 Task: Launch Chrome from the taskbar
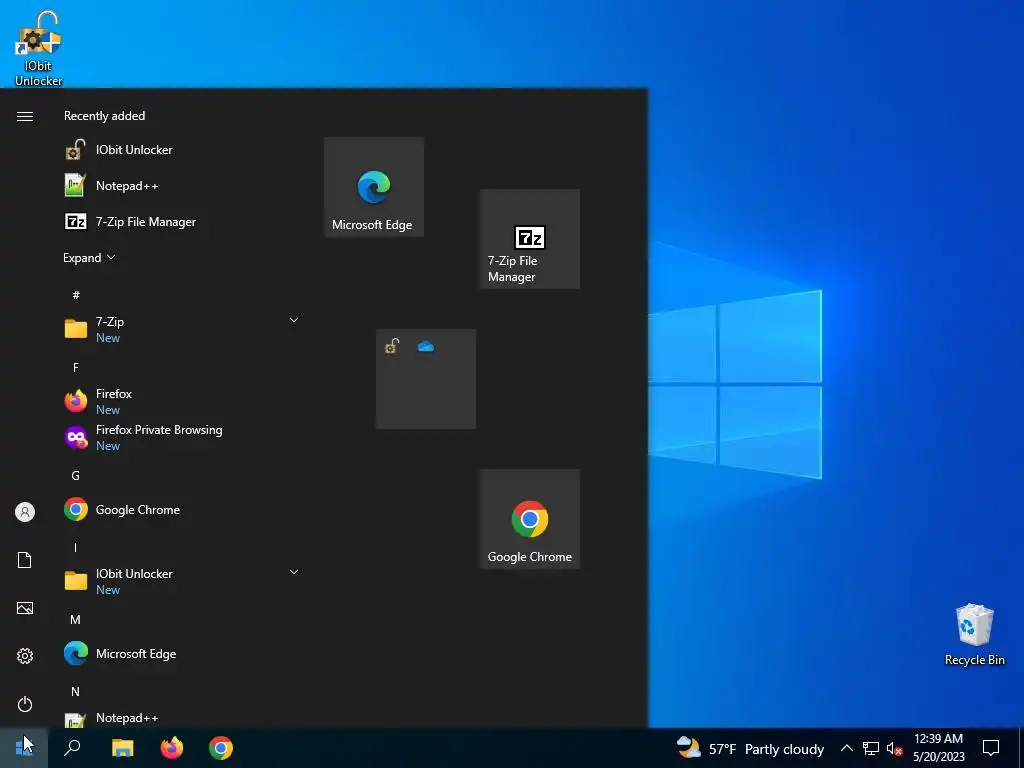point(221,748)
